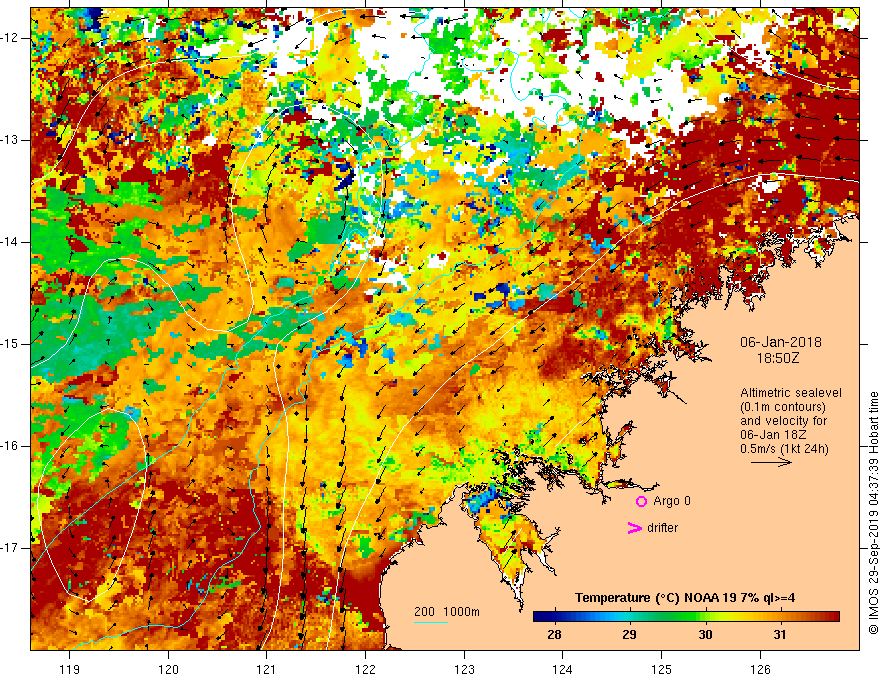Click the 30 value on color scale
Image resolution: width=880 pixels, height=680 pixels.
click(x=705, y=635)
